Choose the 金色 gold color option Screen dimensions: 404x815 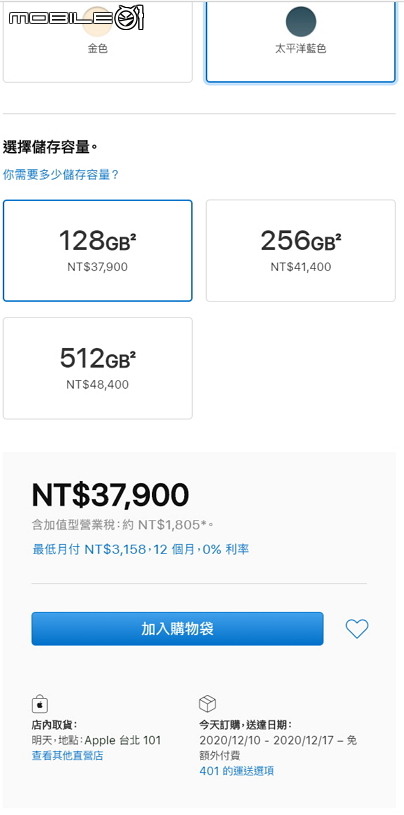[x=98, y=42]
